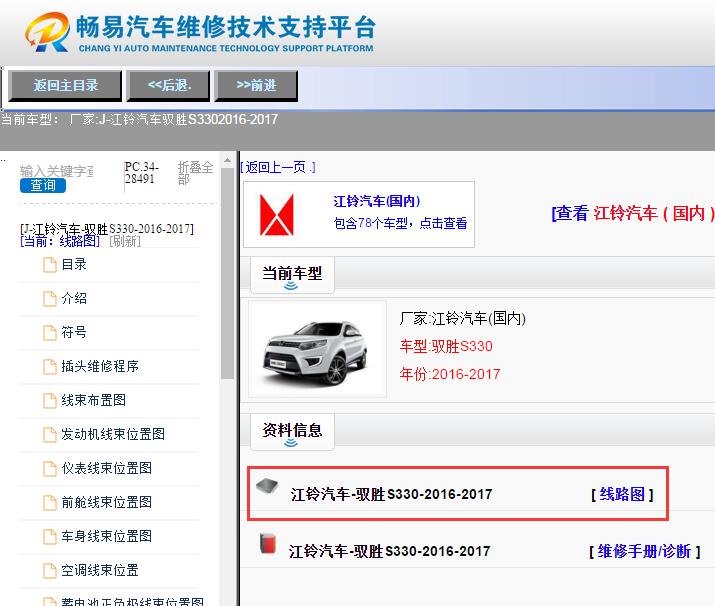Open the 空调线束位置 tree item

tap(100, 570)
